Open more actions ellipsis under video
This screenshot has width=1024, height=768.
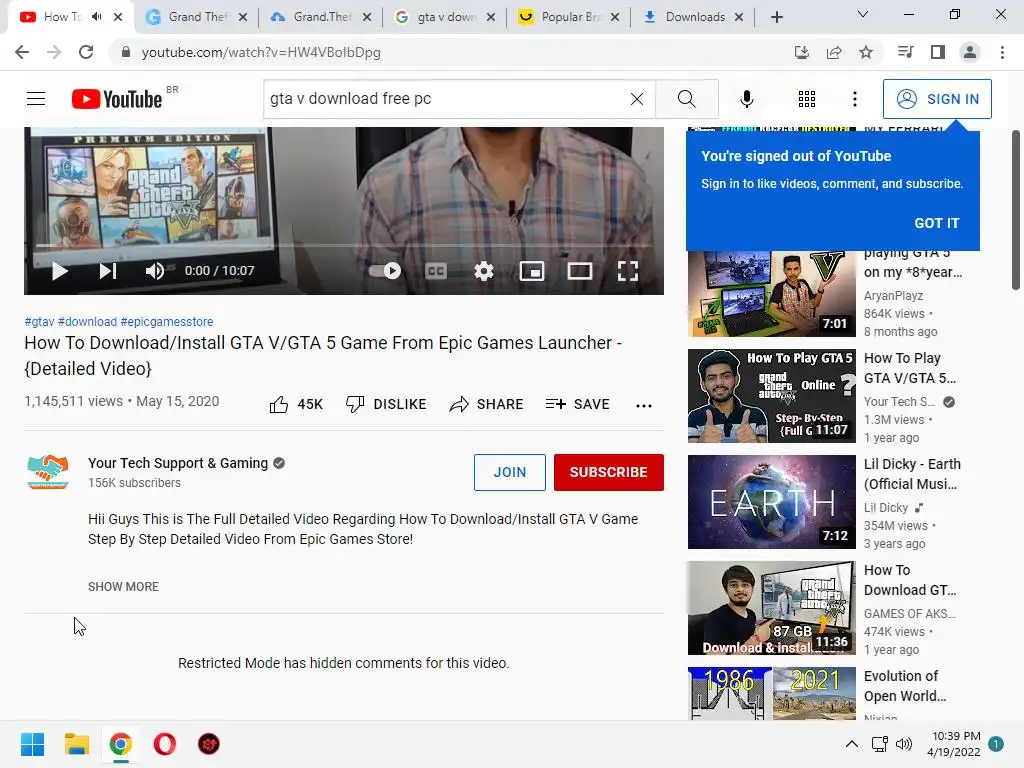click(x=644, y=406)
